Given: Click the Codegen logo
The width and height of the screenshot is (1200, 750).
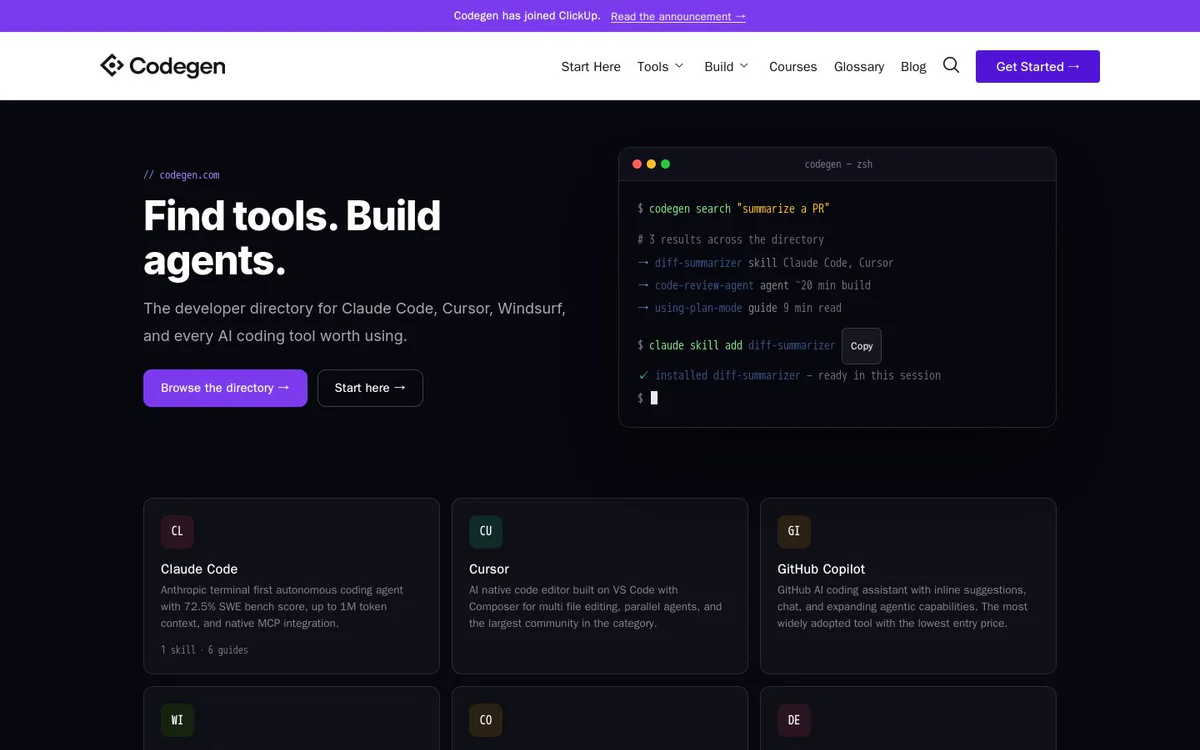Looking at the screenshot, I should 162,66.
